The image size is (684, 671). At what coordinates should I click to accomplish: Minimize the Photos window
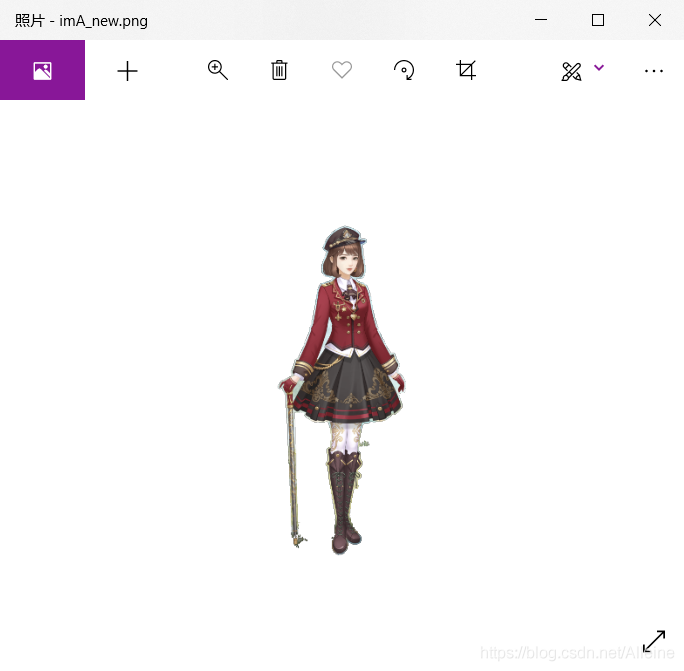tap(541, 20)
